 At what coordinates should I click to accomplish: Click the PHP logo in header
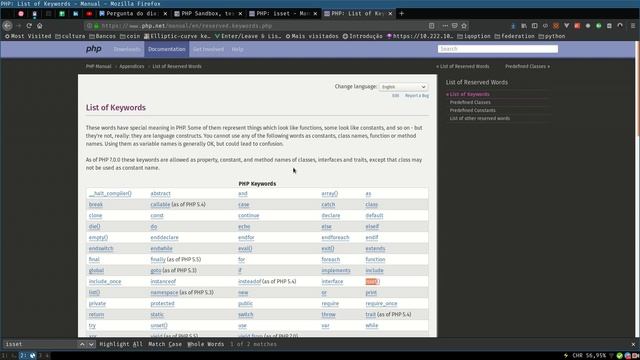93,49
